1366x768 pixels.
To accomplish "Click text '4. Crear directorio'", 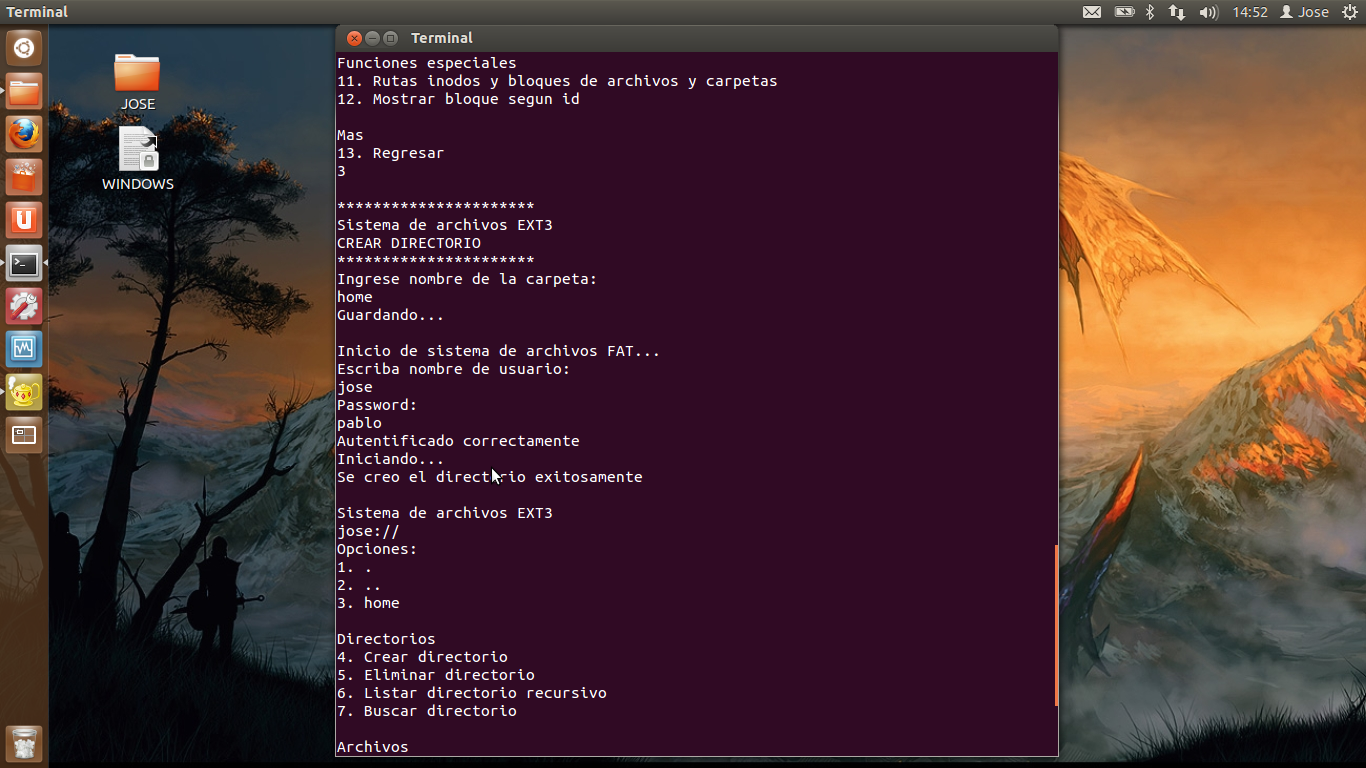I will pos(422,657).
